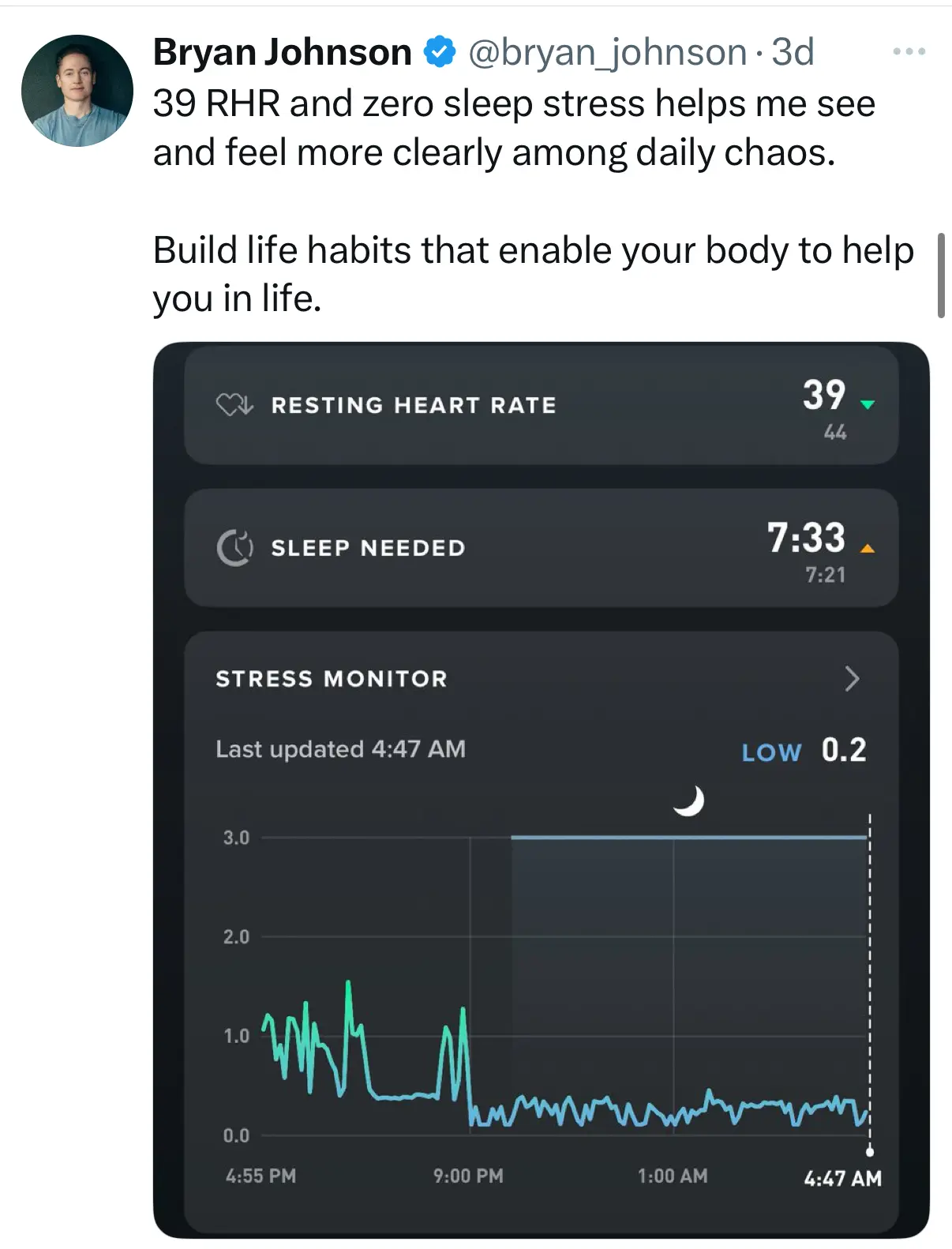Image resolution: width=952 pixels, height=1249 pixels.
Task: Open the tweet's three-dot more menu
Action: tap(909, 52)
